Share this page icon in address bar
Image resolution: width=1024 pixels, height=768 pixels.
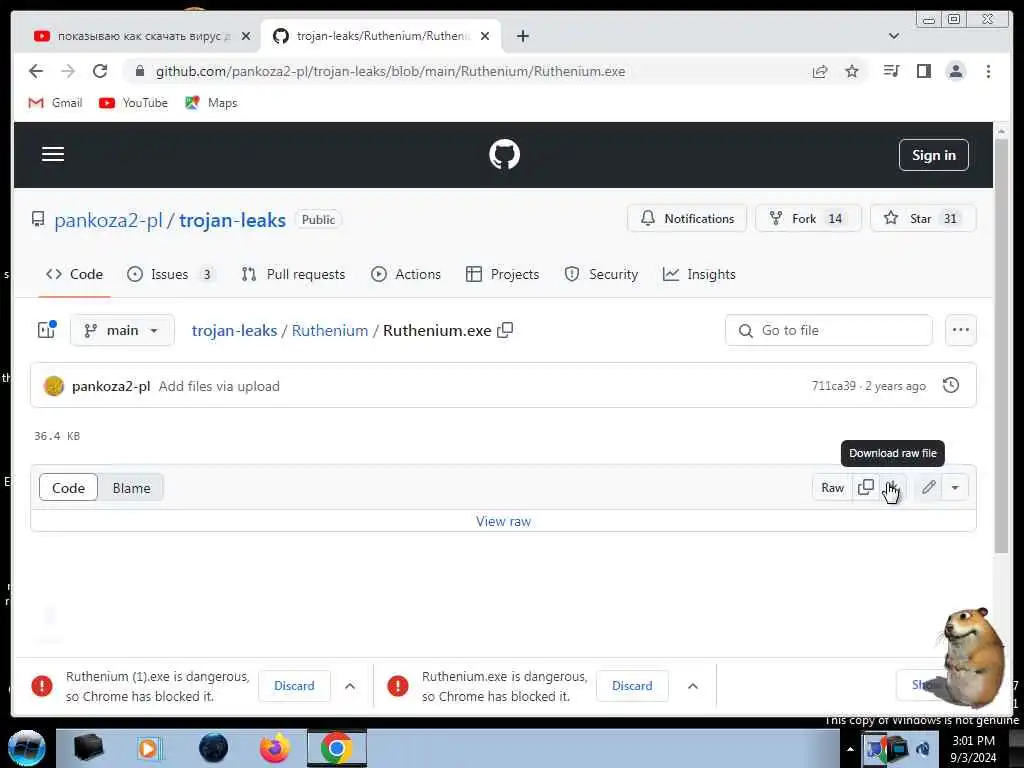[820, 71]
